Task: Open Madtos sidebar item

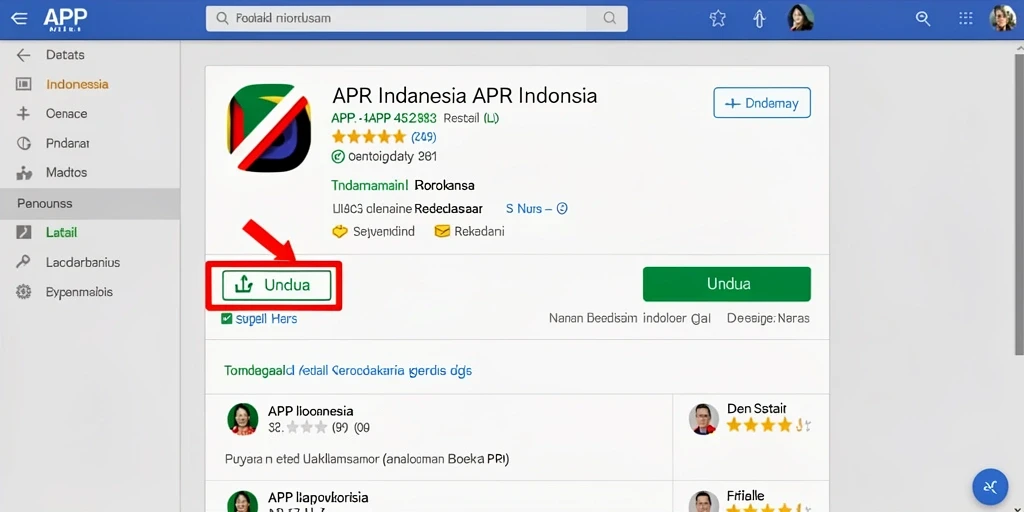Action: tap(66, 173)
